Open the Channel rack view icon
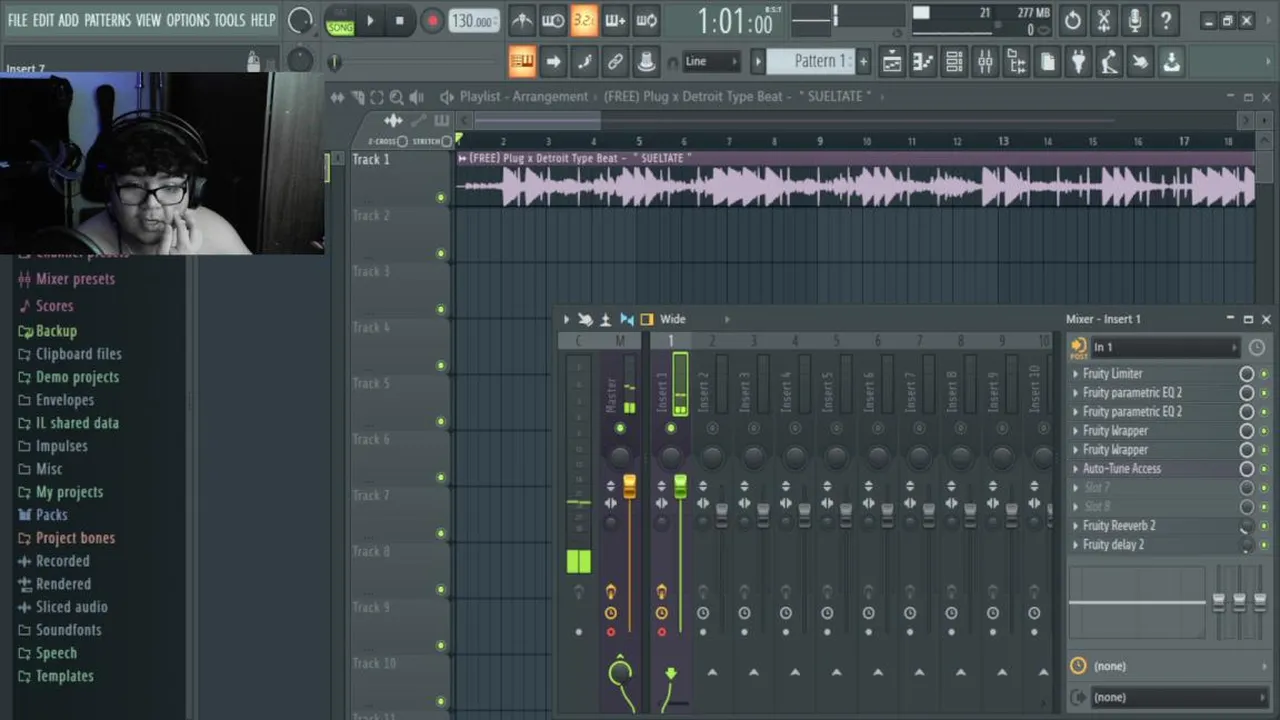Viewport: 1280px width, 720px height. point(954,62)
